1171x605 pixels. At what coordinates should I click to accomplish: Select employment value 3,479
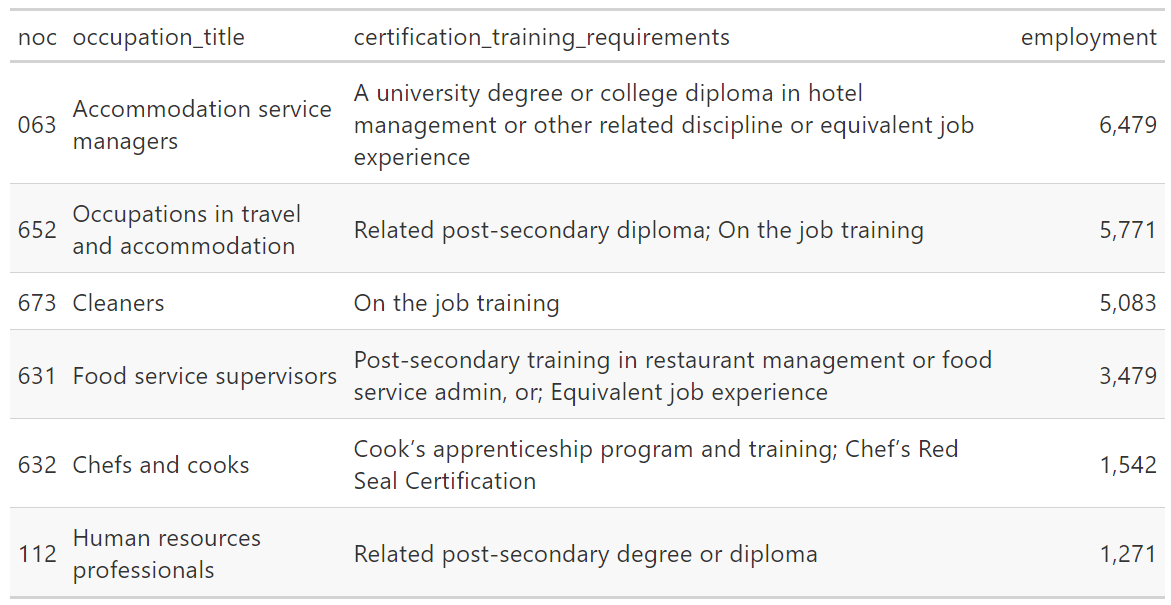tap(1127, 376)
